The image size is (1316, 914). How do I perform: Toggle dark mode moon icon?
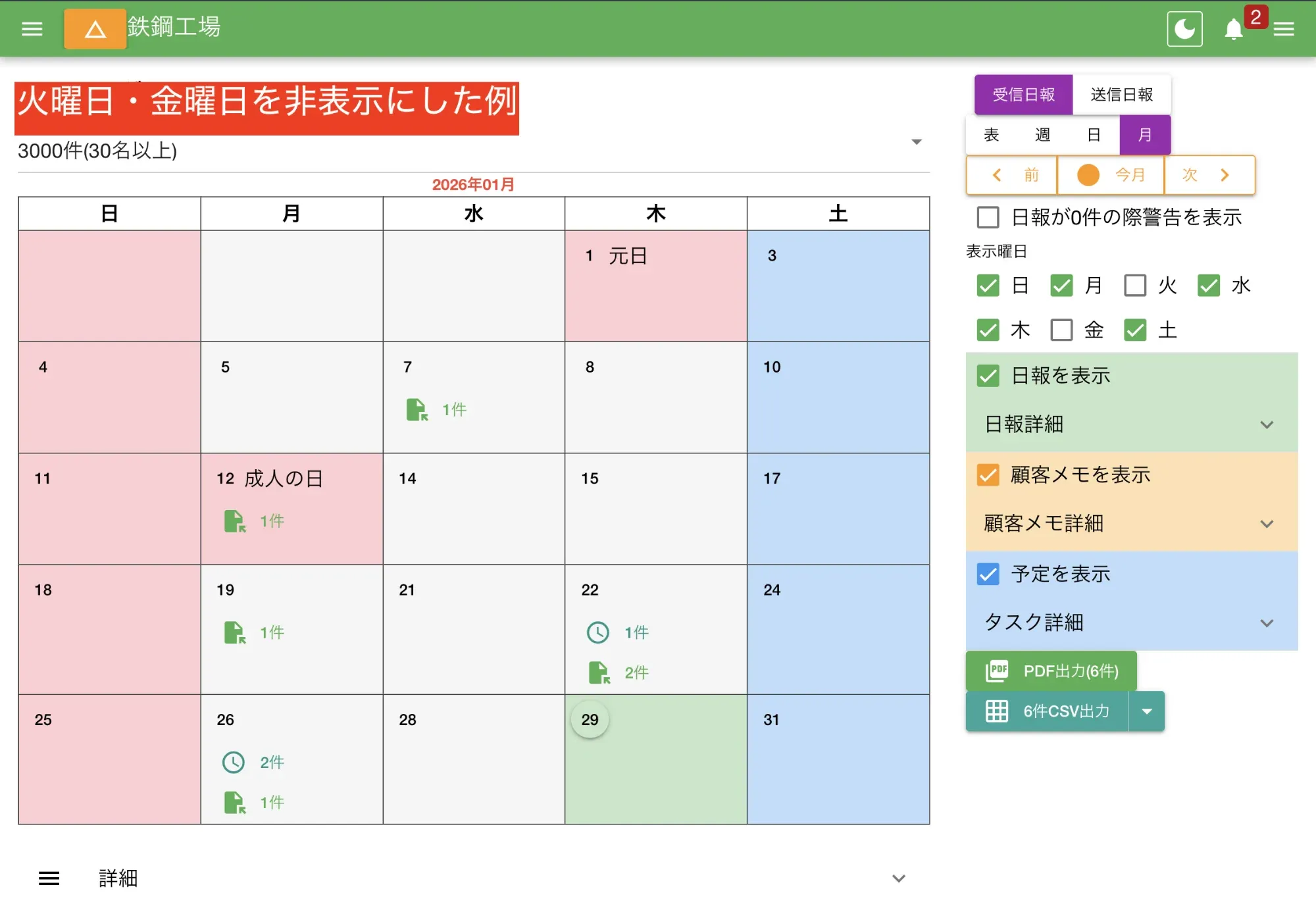[x=1184, y=29]
